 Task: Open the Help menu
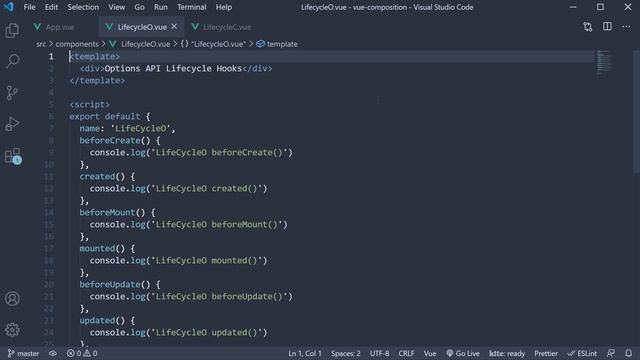coord(224,7)
